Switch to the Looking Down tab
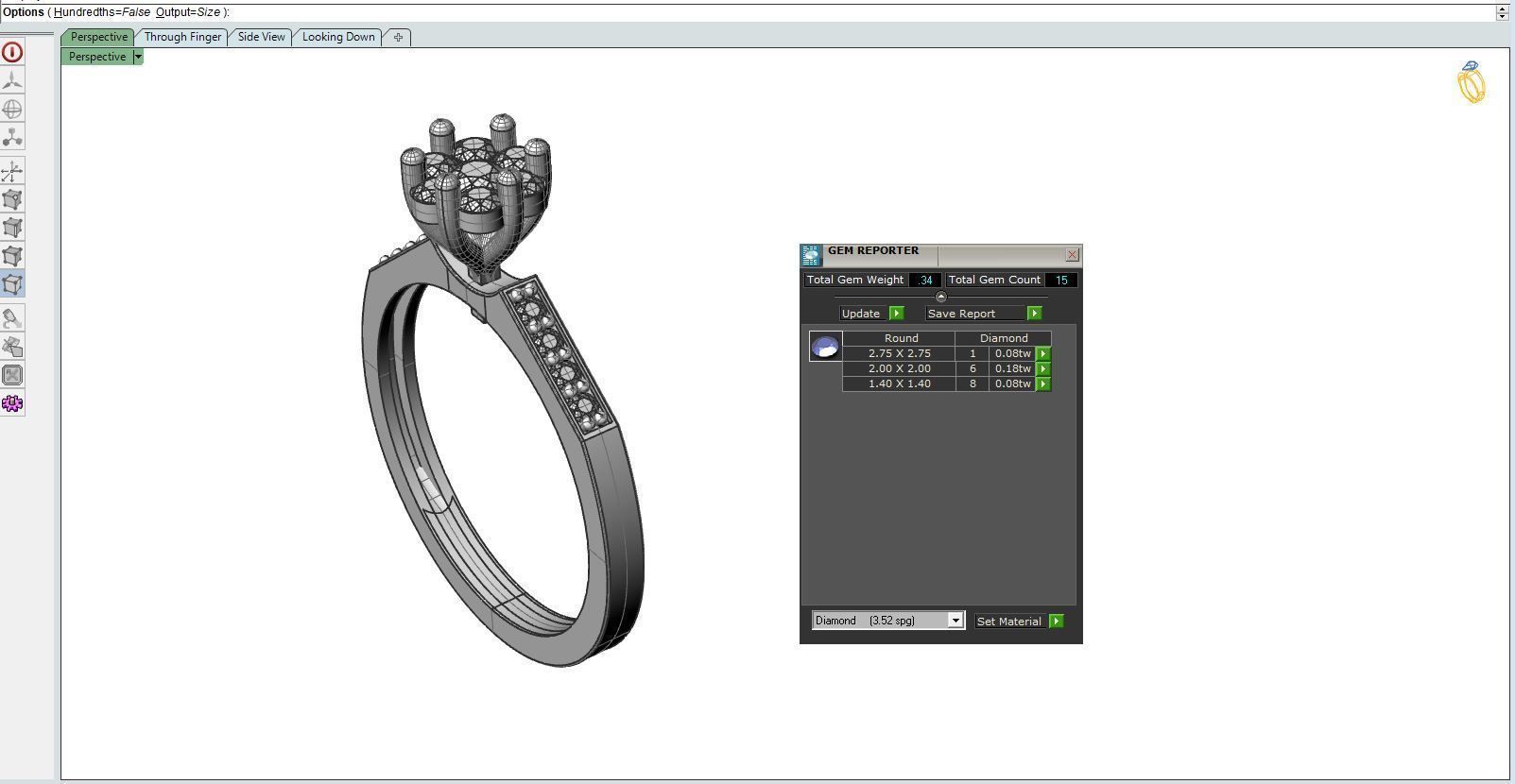 pos(338,37)
